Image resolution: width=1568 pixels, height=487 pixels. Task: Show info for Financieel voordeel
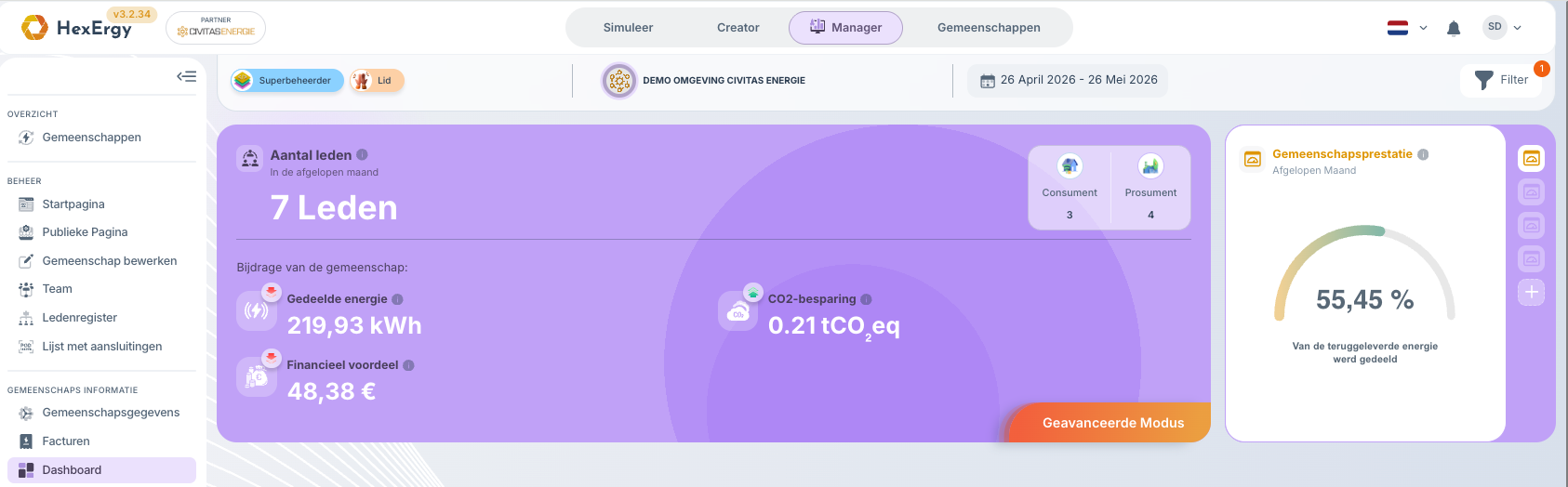pos(408,365)
